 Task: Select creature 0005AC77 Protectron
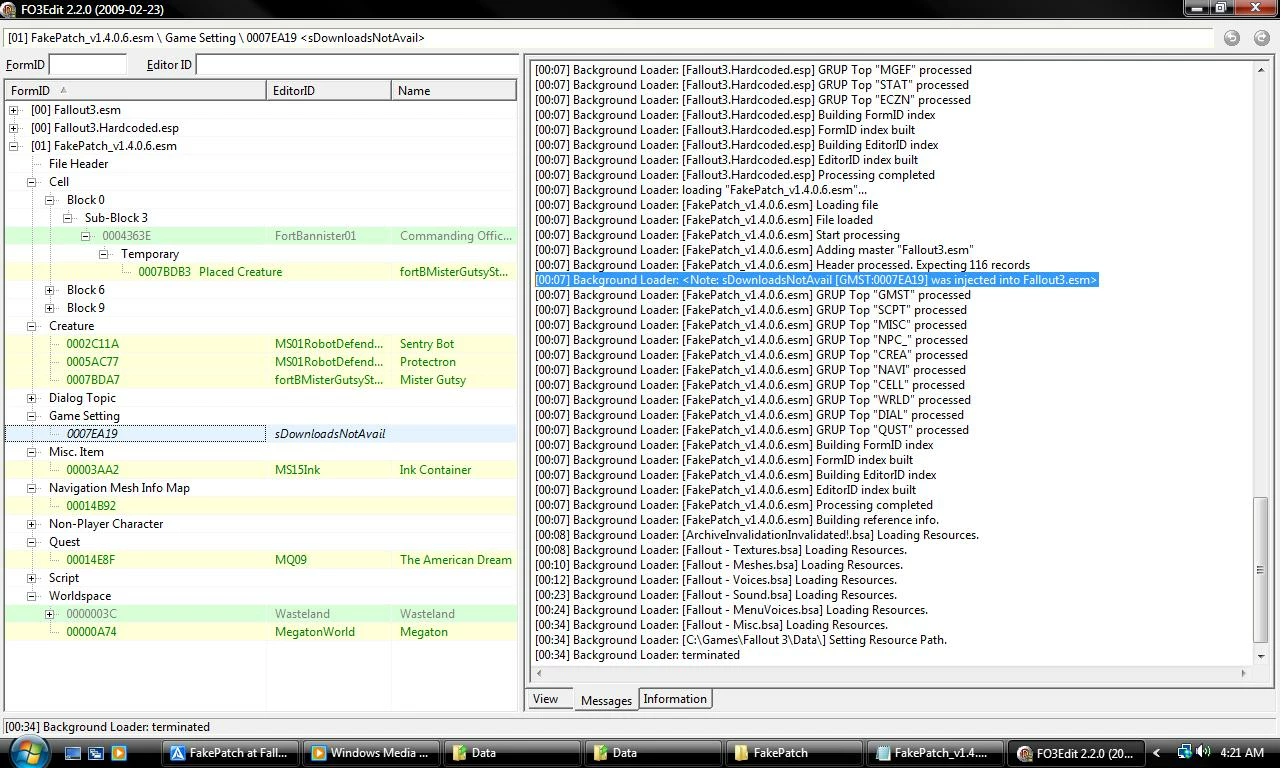coord(260,362)
